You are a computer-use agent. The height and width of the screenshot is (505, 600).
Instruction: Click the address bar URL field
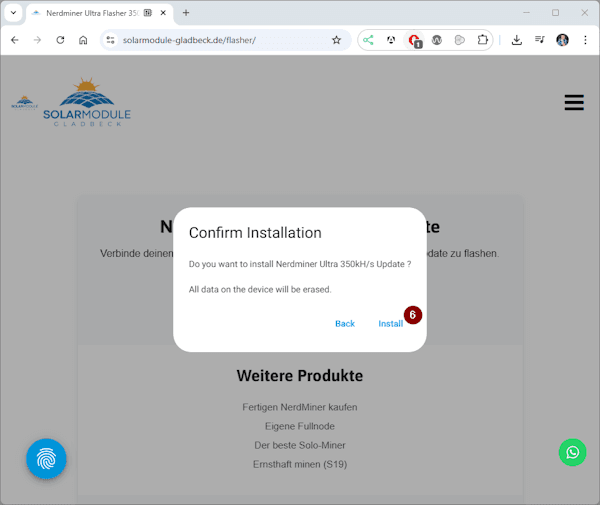tap(220, 40)
